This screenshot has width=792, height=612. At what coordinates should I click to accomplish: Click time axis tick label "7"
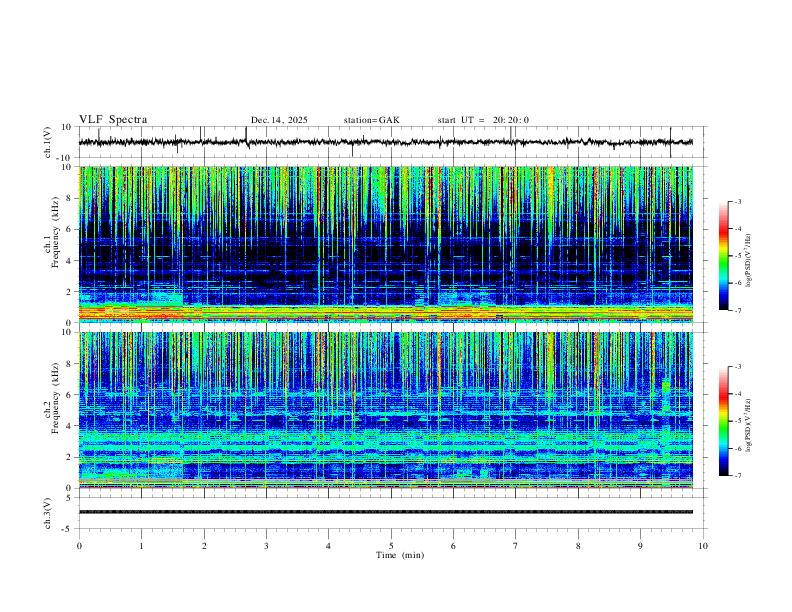tap(516, 546)
